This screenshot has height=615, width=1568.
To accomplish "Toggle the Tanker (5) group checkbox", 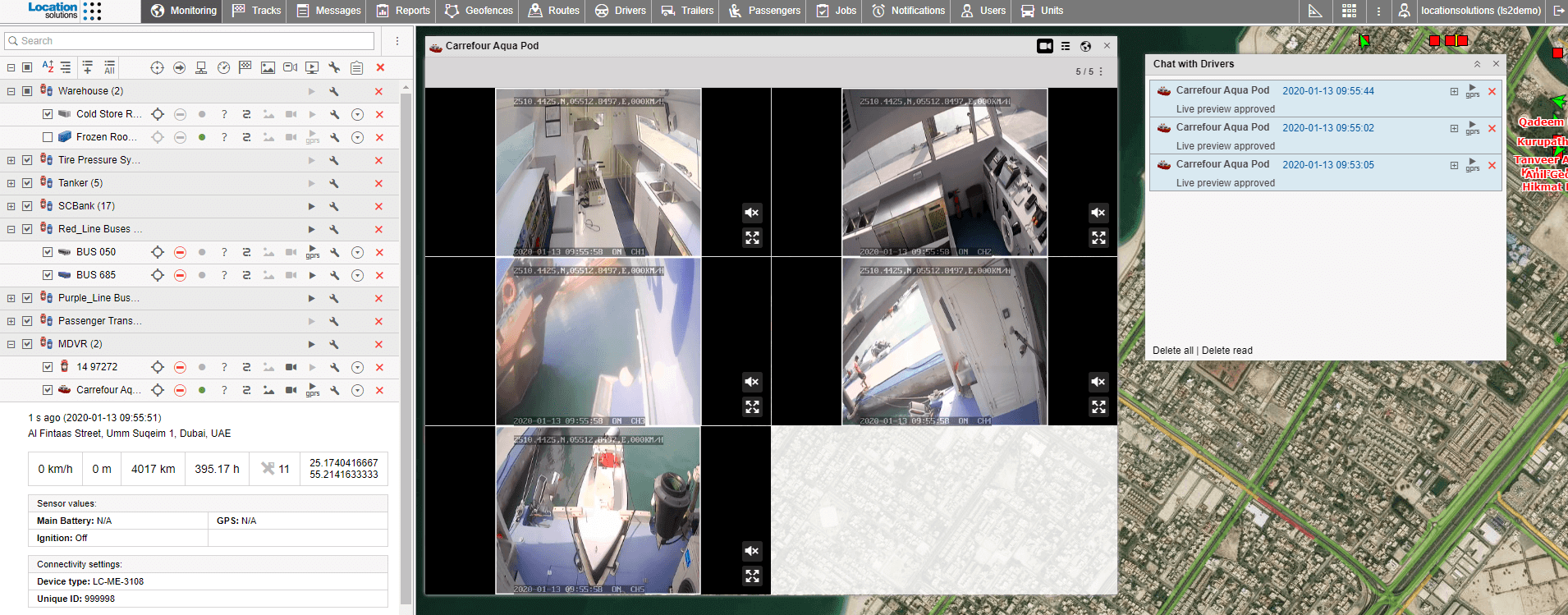I will tap(27, 183).
